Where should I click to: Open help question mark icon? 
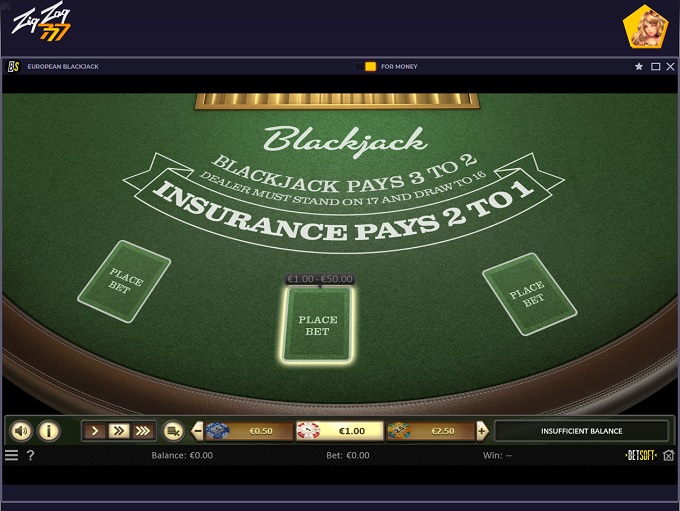[x=30, y=455]
